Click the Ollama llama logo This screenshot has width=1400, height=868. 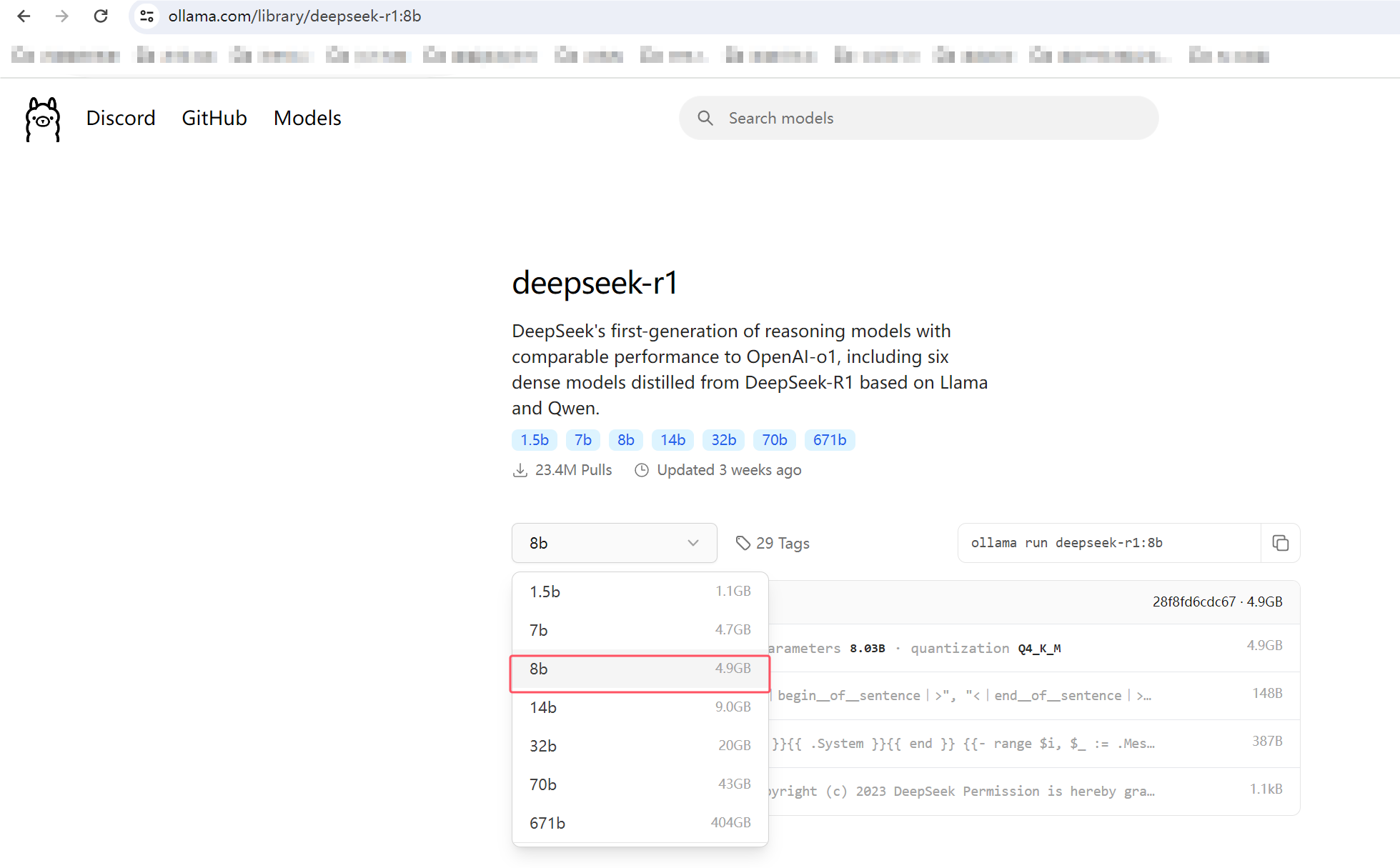point(43,119)
